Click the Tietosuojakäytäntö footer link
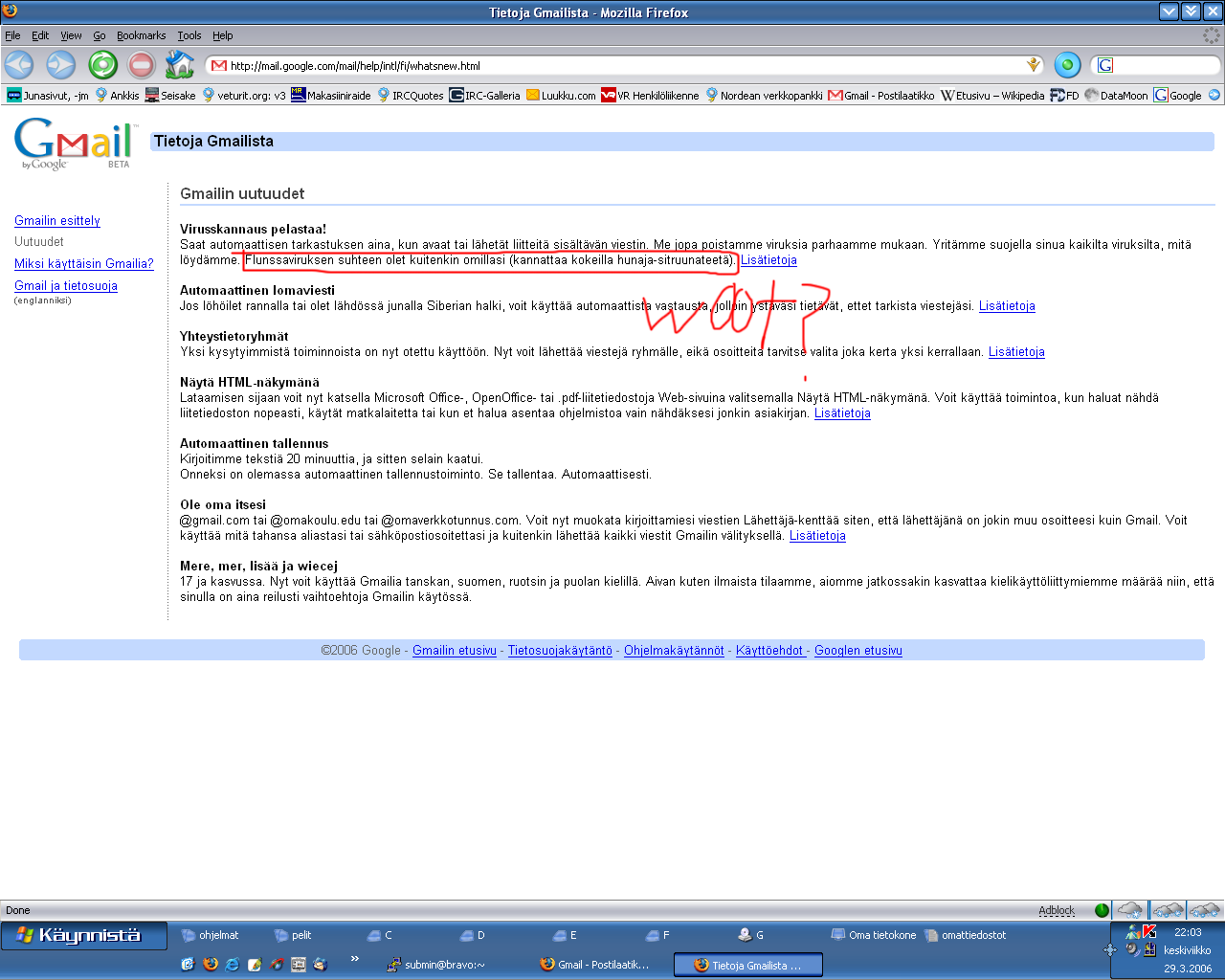This screenshot has height=980, width=1225. (560, 650)
